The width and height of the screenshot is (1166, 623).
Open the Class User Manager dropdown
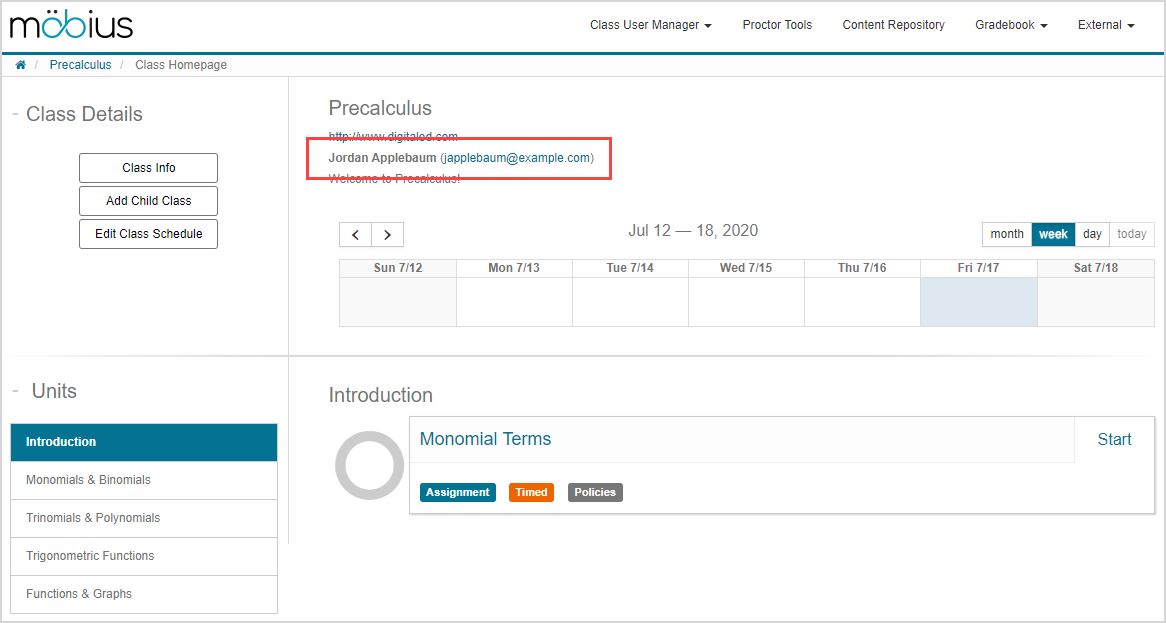tap(650, 25)
